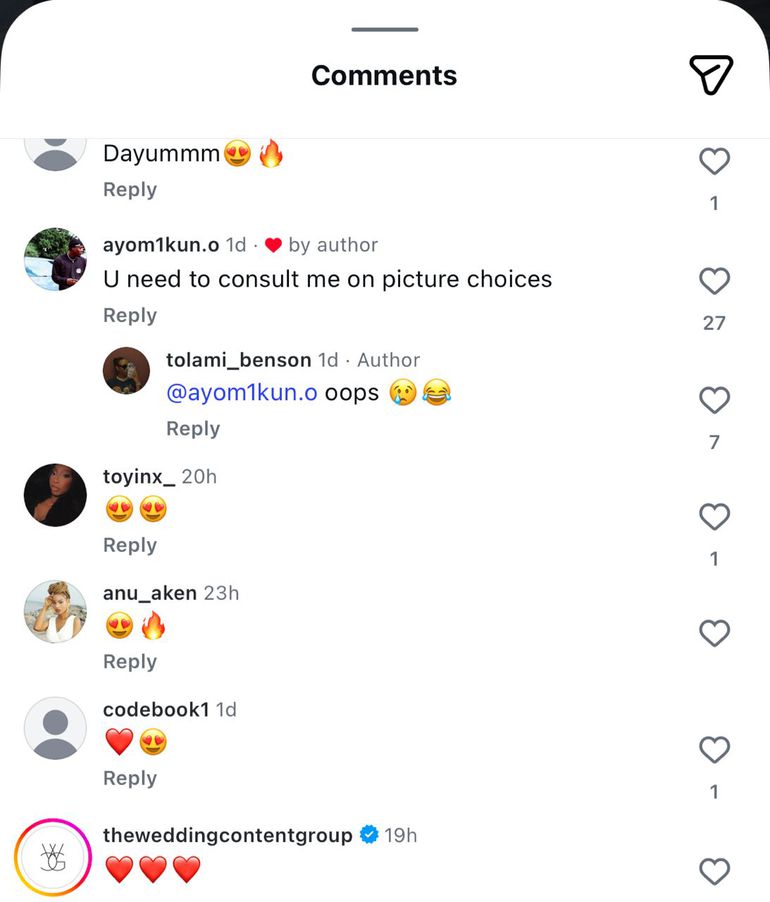Reply to ayom1kun.o's comment
770x902 pixels.
click(130, 315)
